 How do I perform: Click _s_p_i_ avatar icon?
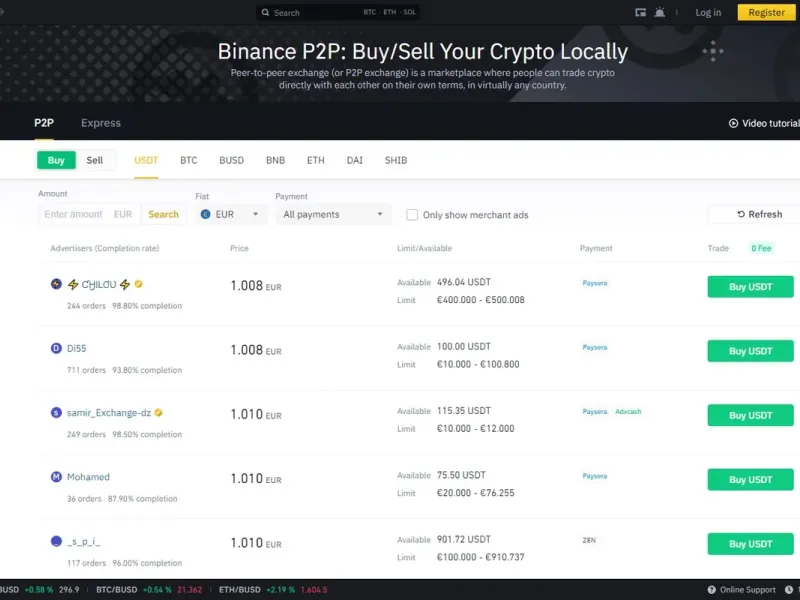(56, 541)
